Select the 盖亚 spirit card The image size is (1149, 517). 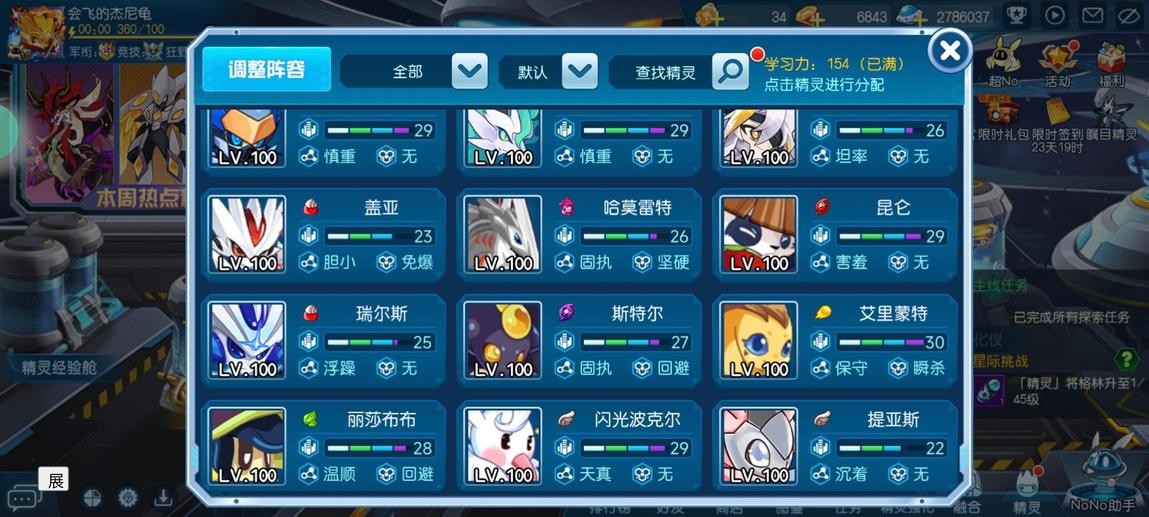coord(324,235)
